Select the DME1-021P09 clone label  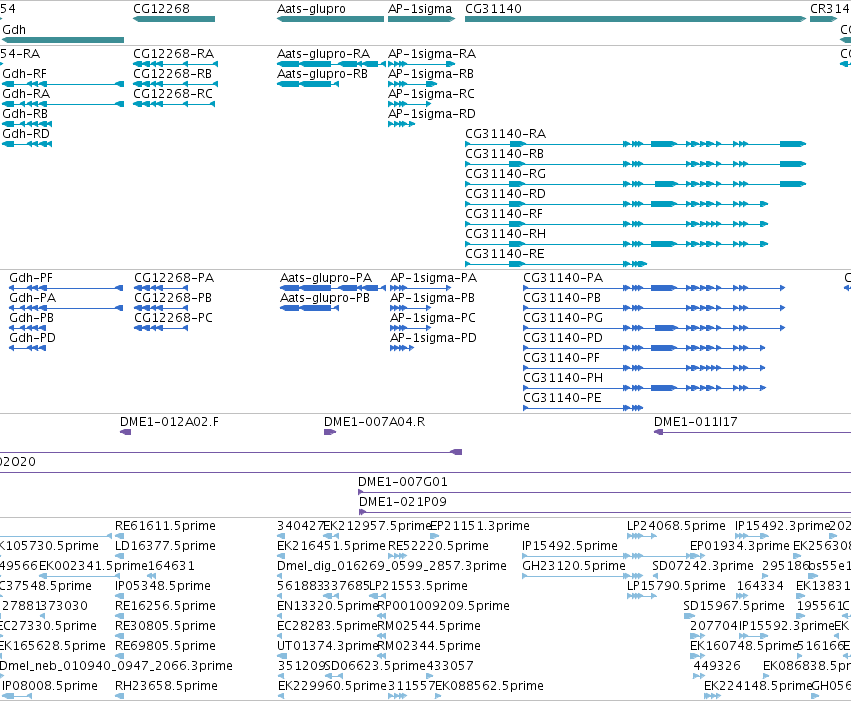403,502
